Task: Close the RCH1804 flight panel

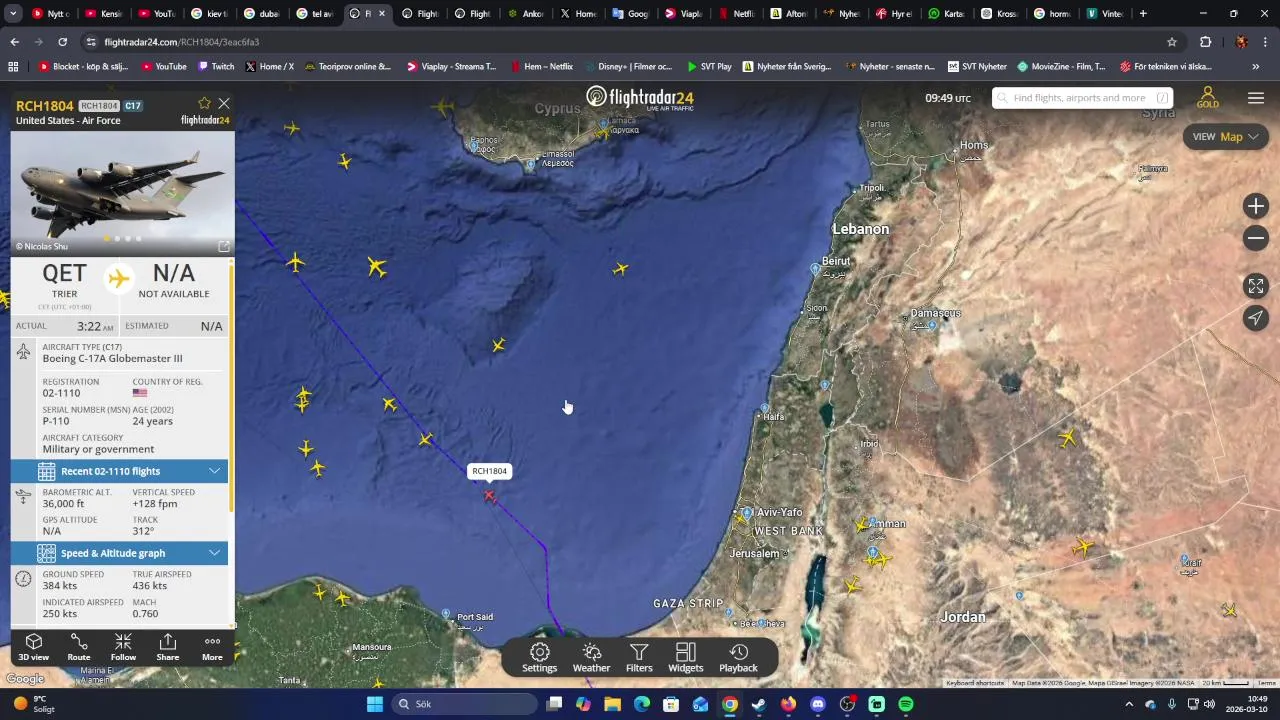Action: pyautogui.click(x=224, y=104)
